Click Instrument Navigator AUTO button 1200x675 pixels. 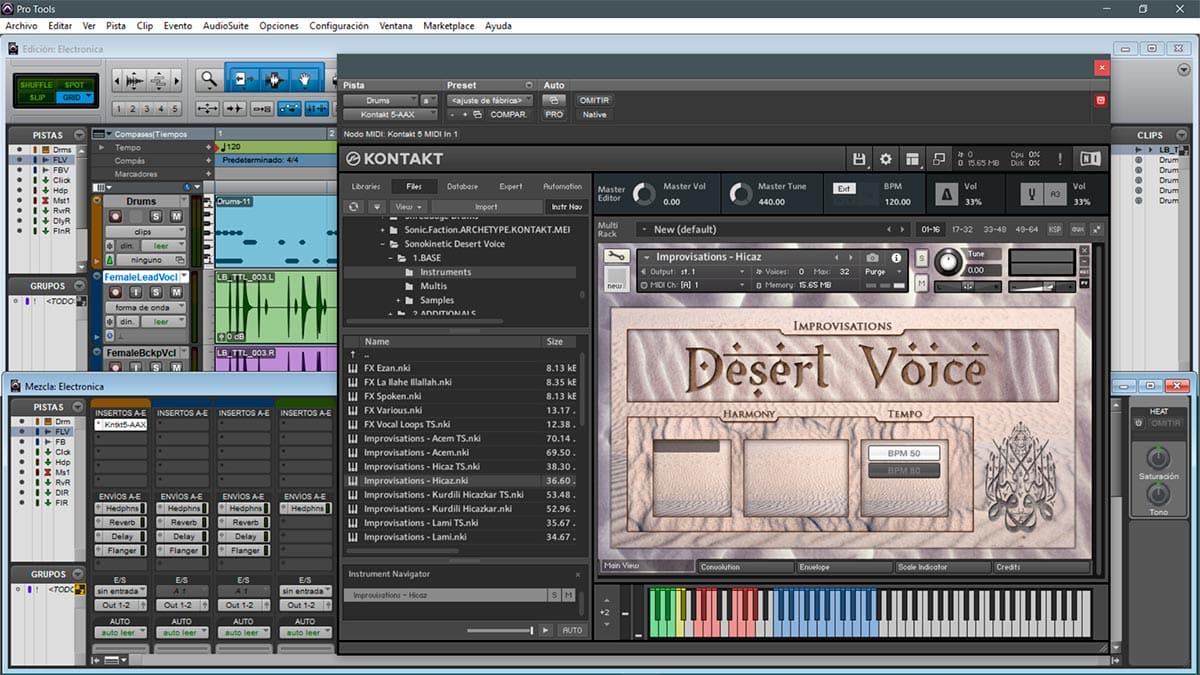click(x=572, y=630)
